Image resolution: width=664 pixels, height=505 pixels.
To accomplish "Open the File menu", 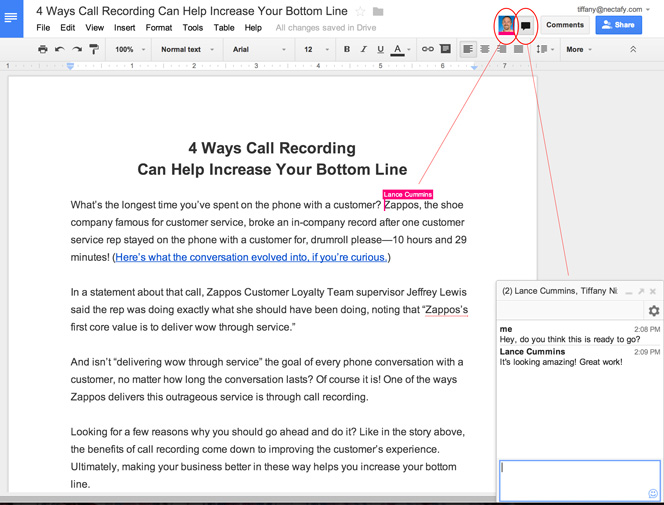I will pyautogui.click(x=43, y=28).
